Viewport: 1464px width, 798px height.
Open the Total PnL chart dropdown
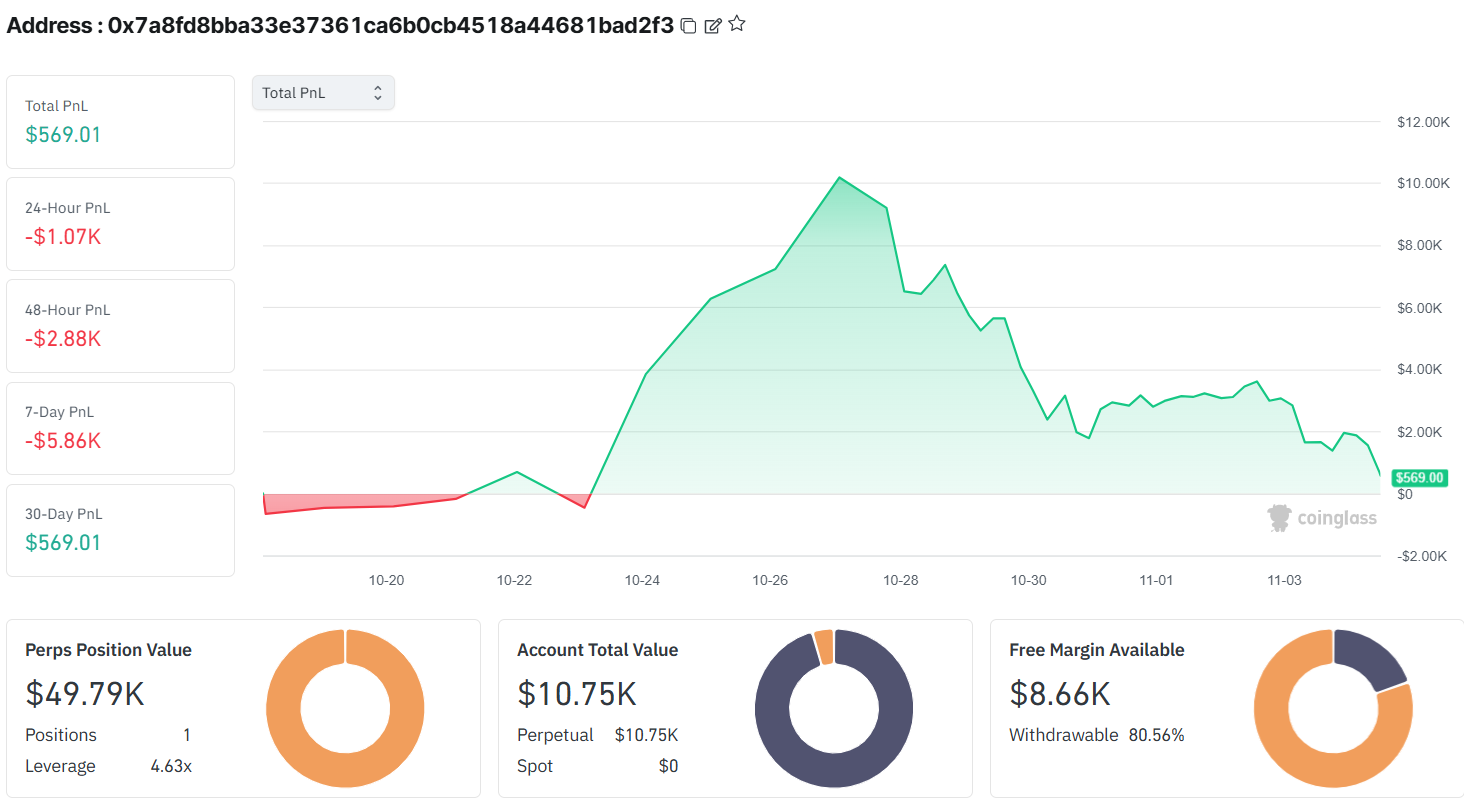pos(323,93)
